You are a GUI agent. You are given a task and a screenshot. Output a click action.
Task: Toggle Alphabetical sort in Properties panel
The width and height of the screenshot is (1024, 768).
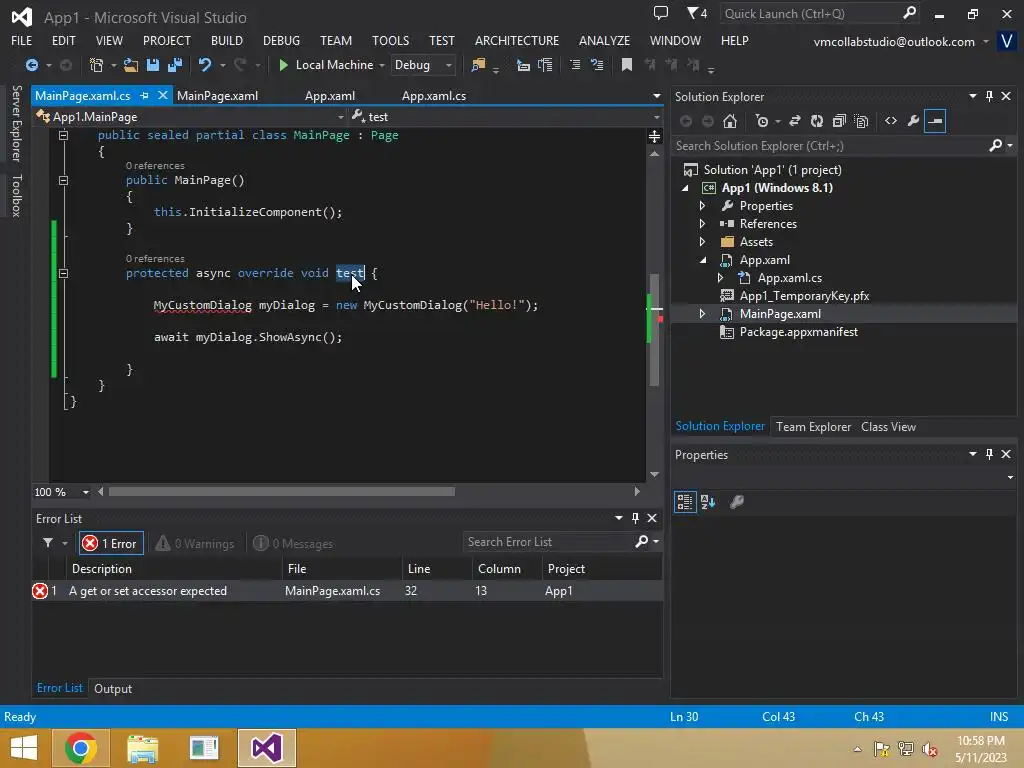[708, 502]
